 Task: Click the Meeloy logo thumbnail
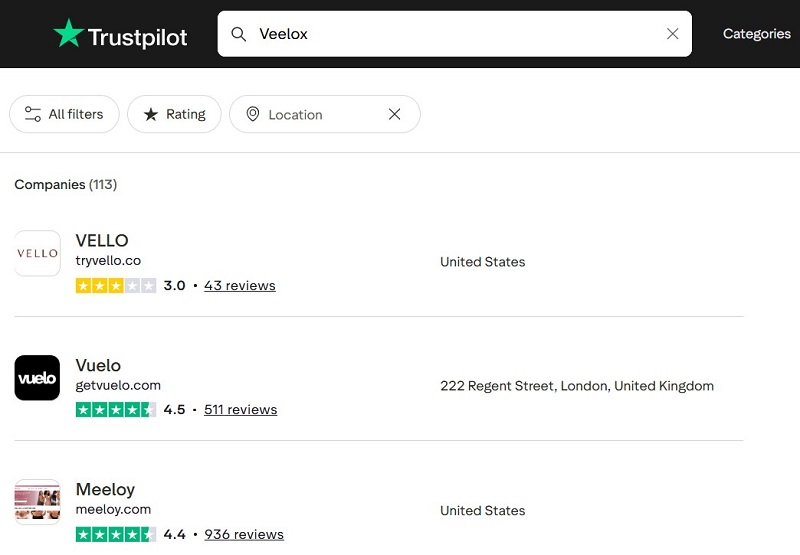[37, 502]
